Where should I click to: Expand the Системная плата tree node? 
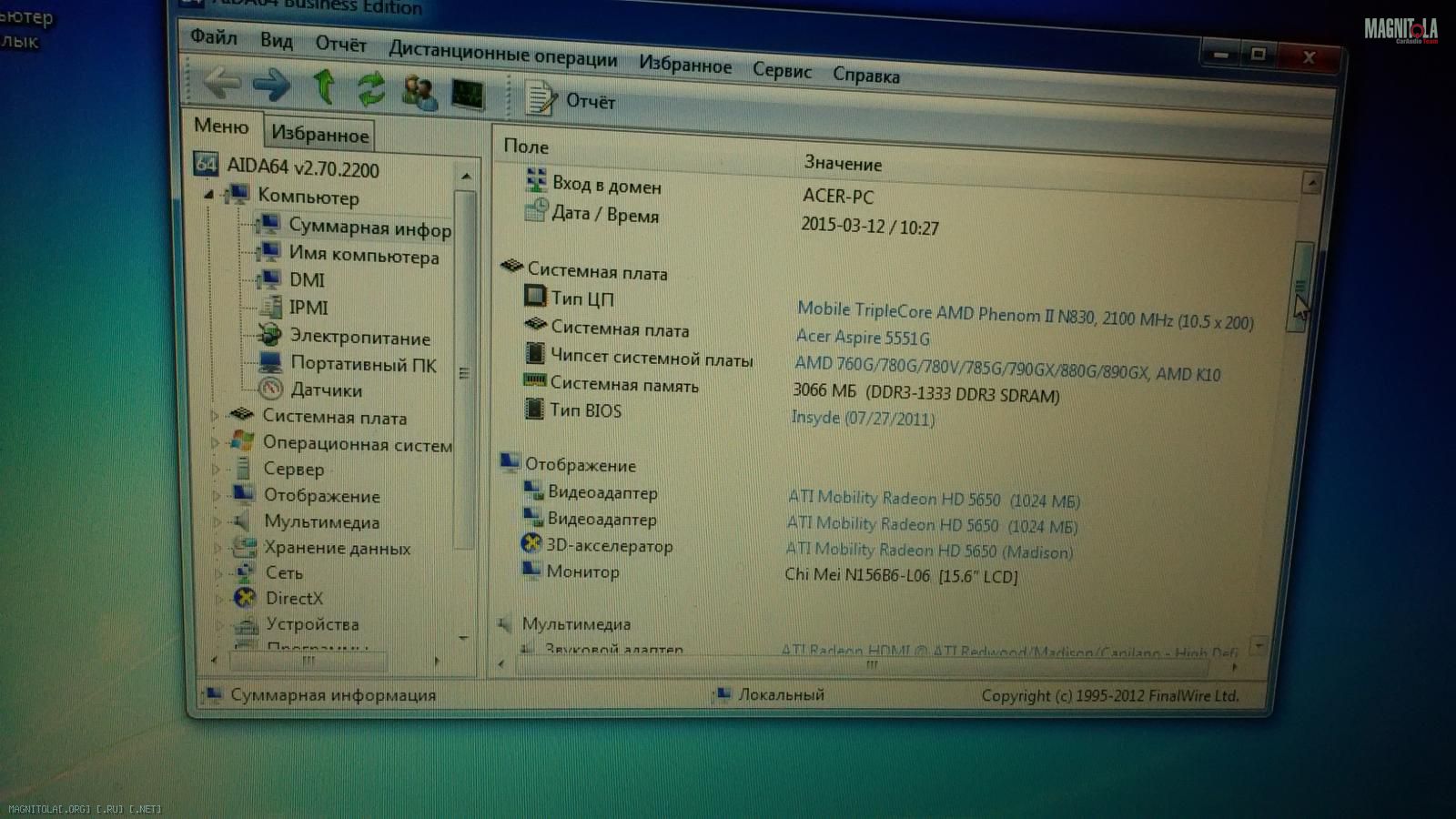(216, 416)
